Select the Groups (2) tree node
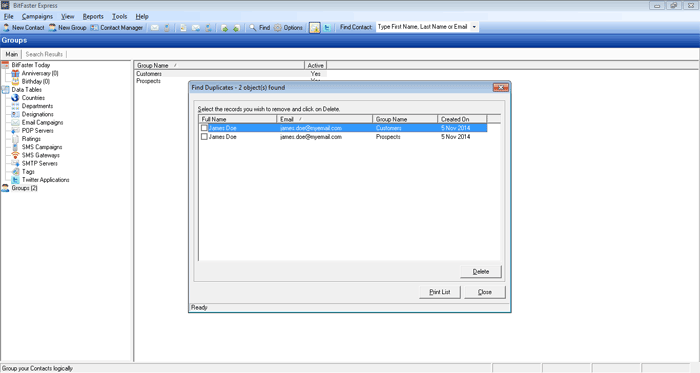The height and width of the screenshot is (373, 700). click(x=24, y=188)
